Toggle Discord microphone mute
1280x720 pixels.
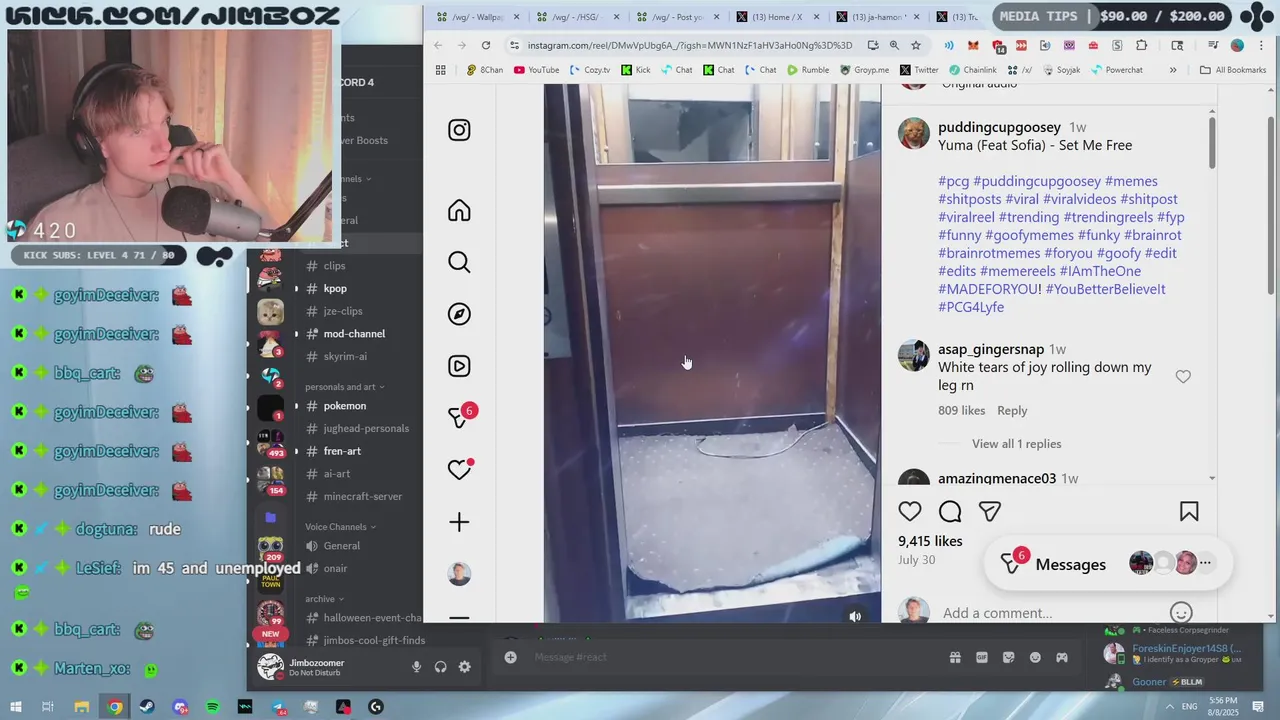click(416, 667)
